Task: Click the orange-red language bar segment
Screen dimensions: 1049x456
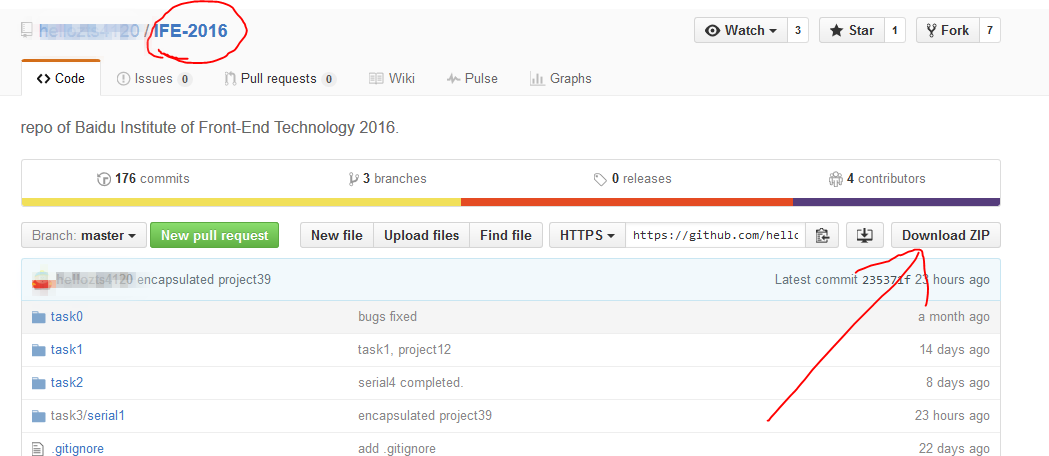Action: (x=627, y=202)
